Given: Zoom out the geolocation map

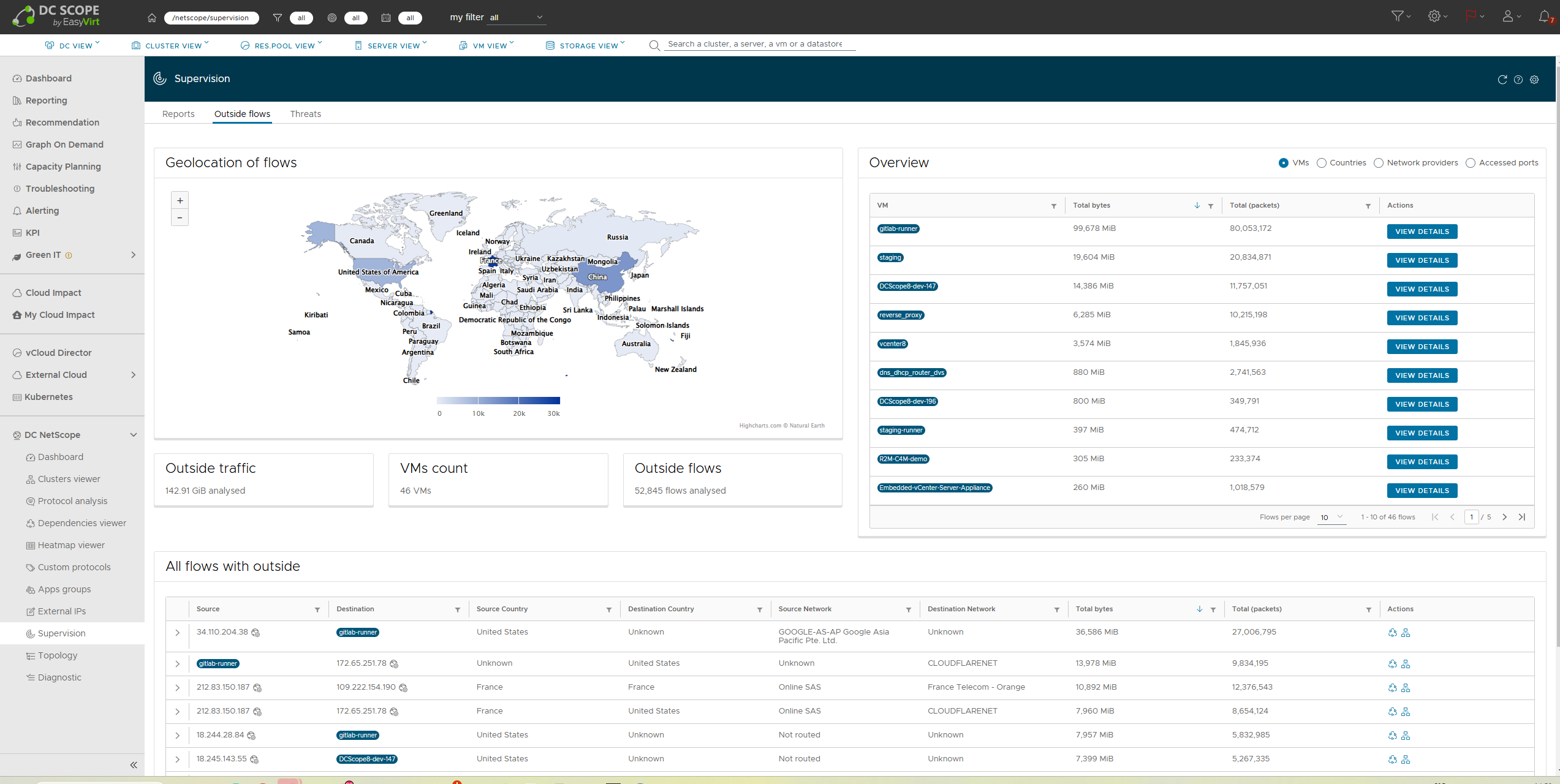Looking at the screenshot, I should click(x=180, y=217).
